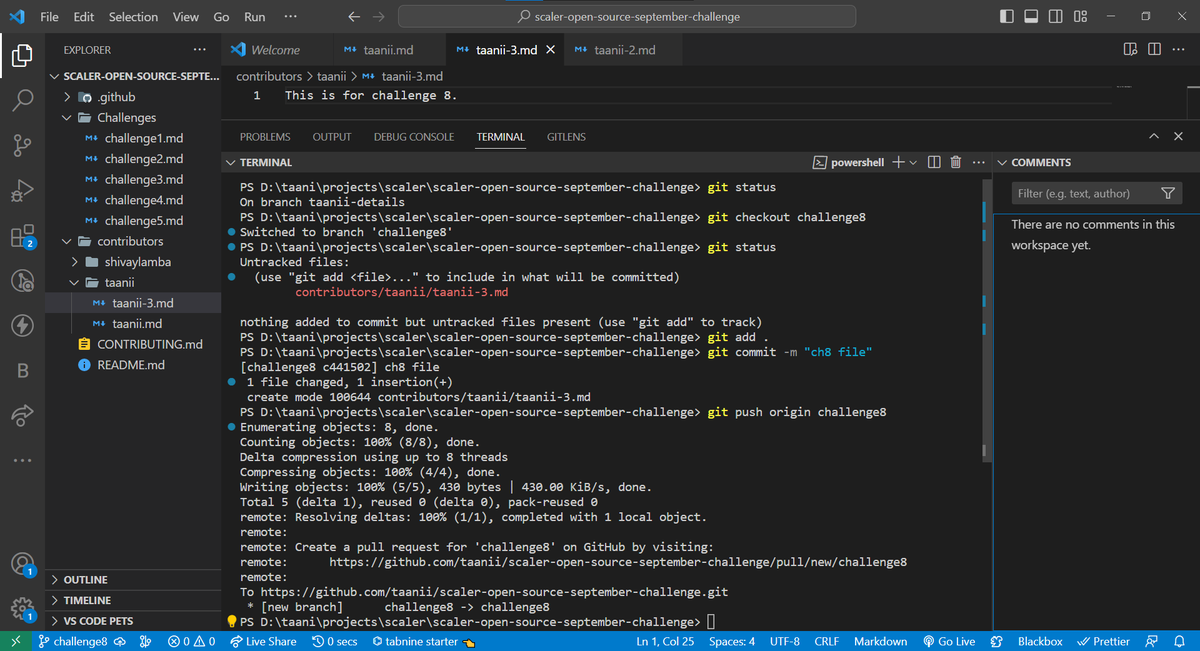1200x651 pixels.
Task: Open the terminal launch profile dropdown arrow
Action: point(915,162)
